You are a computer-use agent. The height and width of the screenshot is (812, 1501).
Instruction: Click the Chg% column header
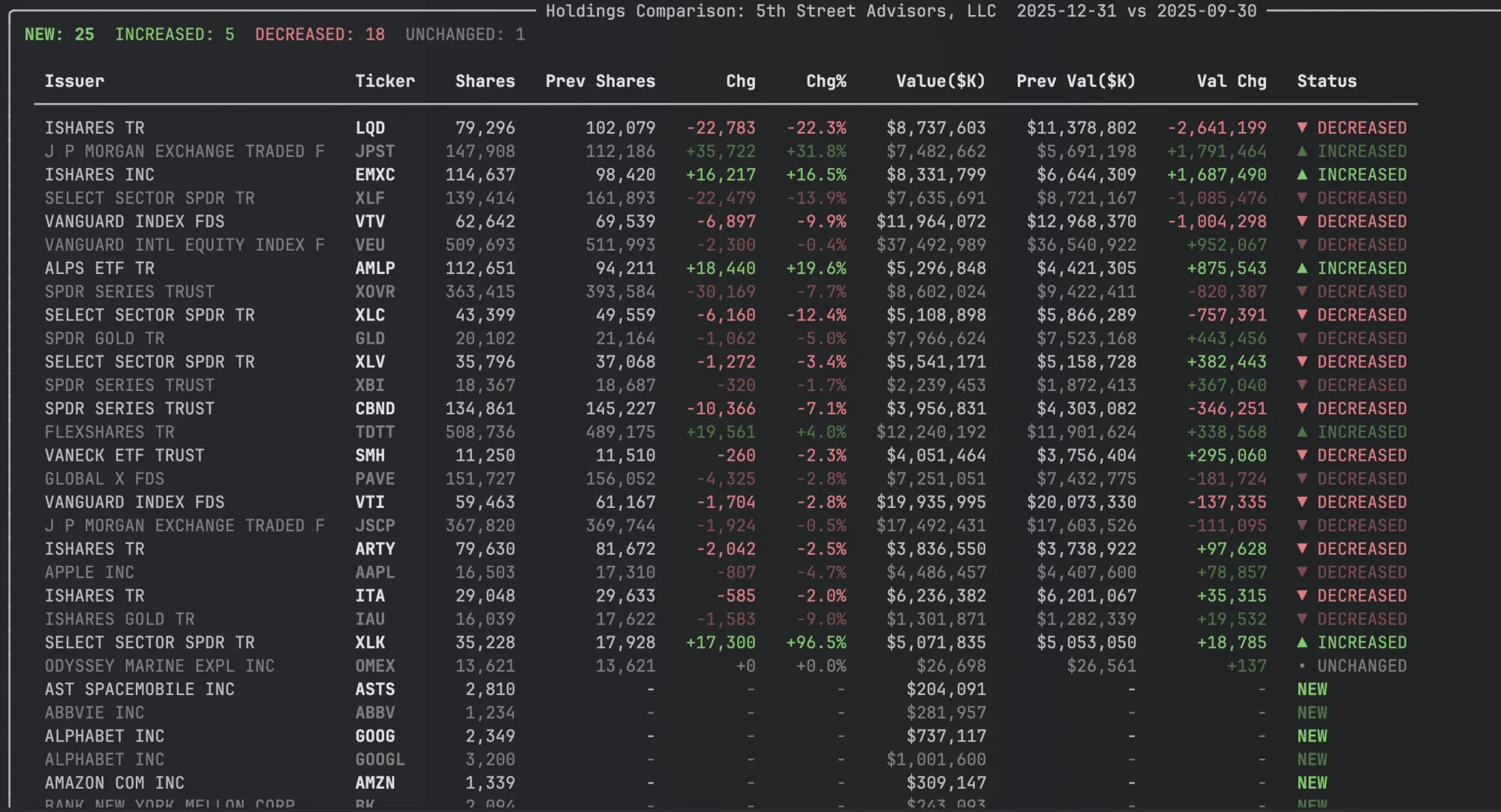pyautogui.click(x=826, y=81)
